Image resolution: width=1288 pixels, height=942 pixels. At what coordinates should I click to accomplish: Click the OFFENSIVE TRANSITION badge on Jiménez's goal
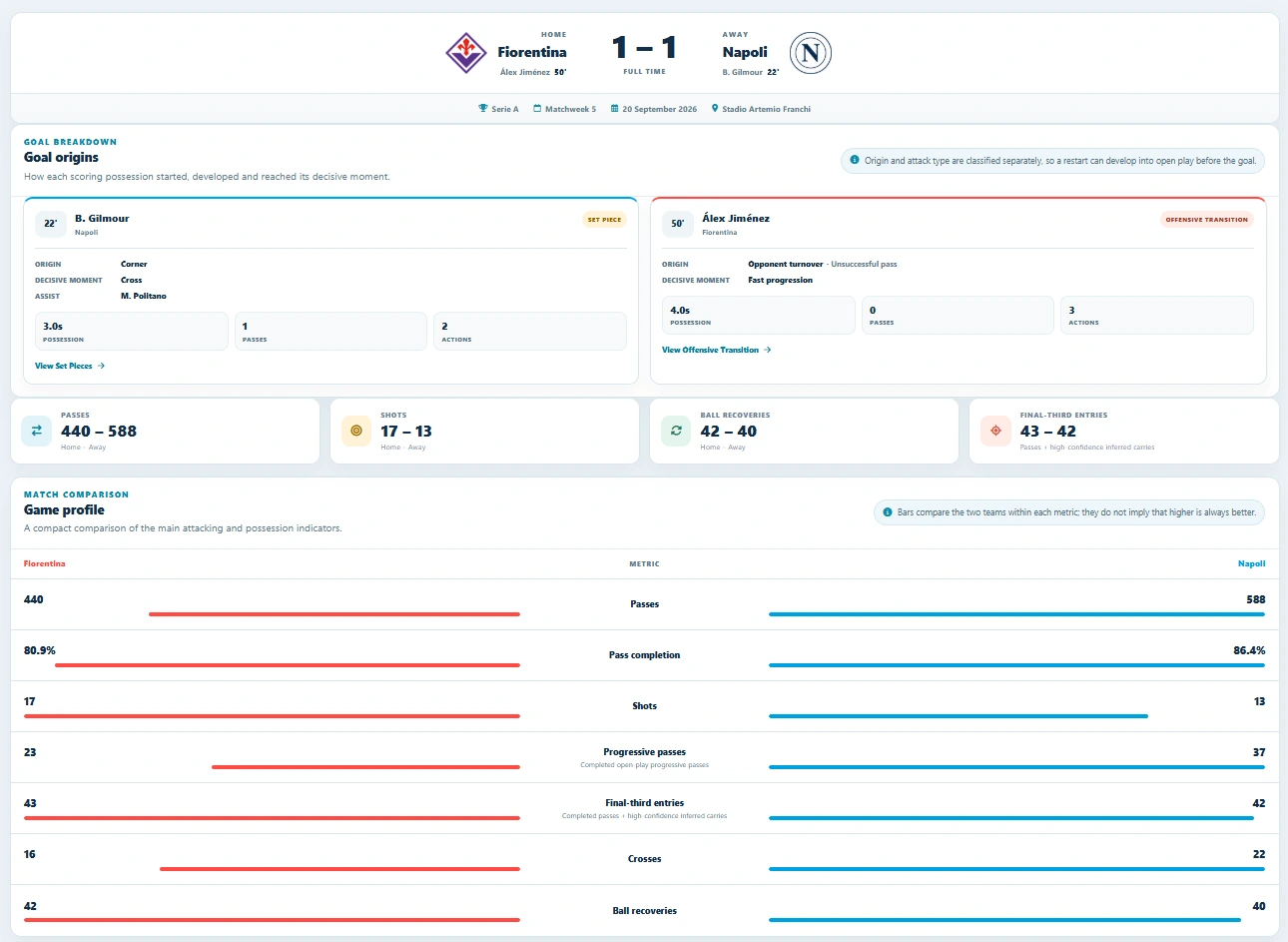pyautogui.click(x=1207, y=220)
